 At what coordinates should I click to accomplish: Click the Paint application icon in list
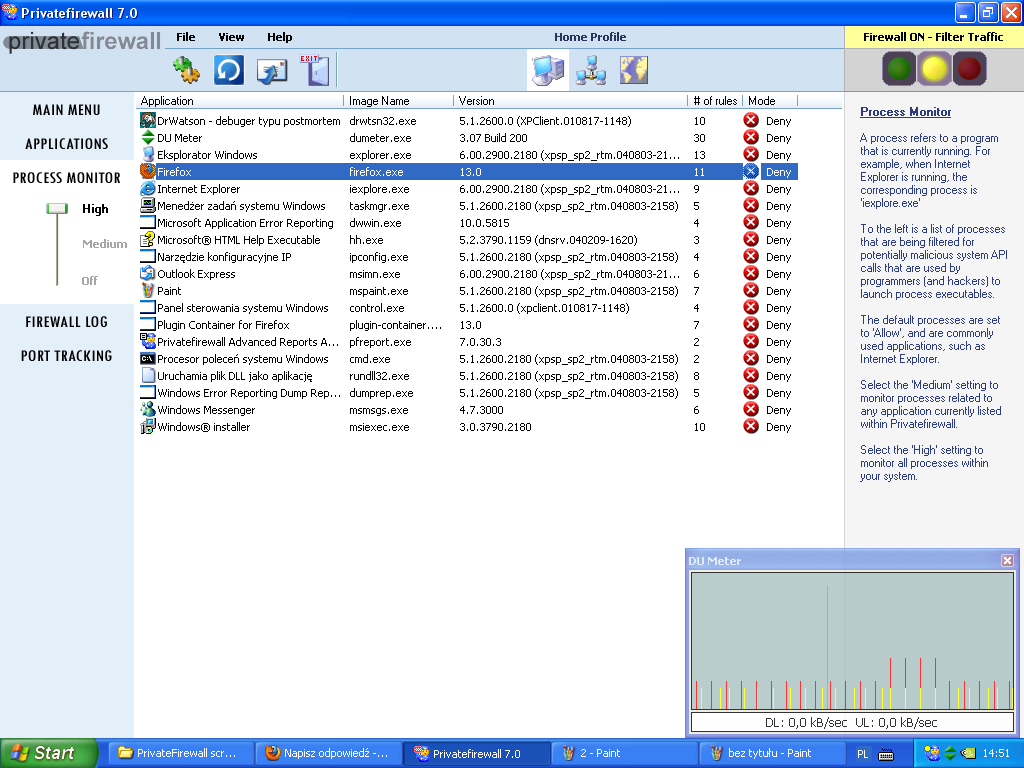click(148, 291)
